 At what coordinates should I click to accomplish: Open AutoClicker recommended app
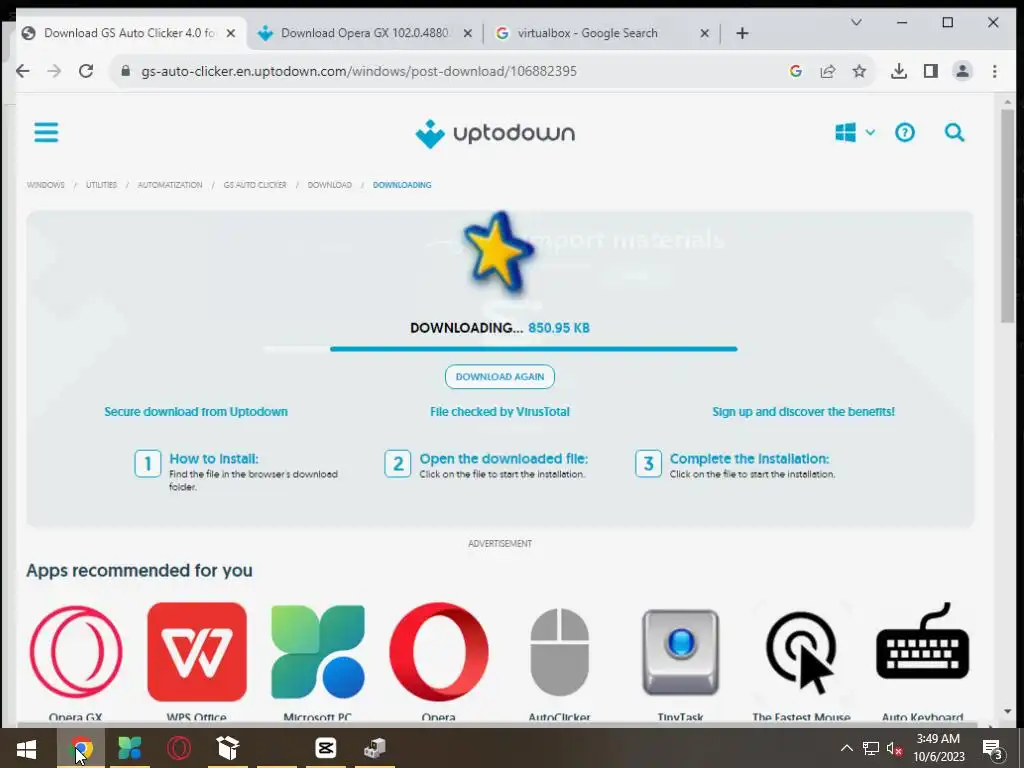pos(560,652)
